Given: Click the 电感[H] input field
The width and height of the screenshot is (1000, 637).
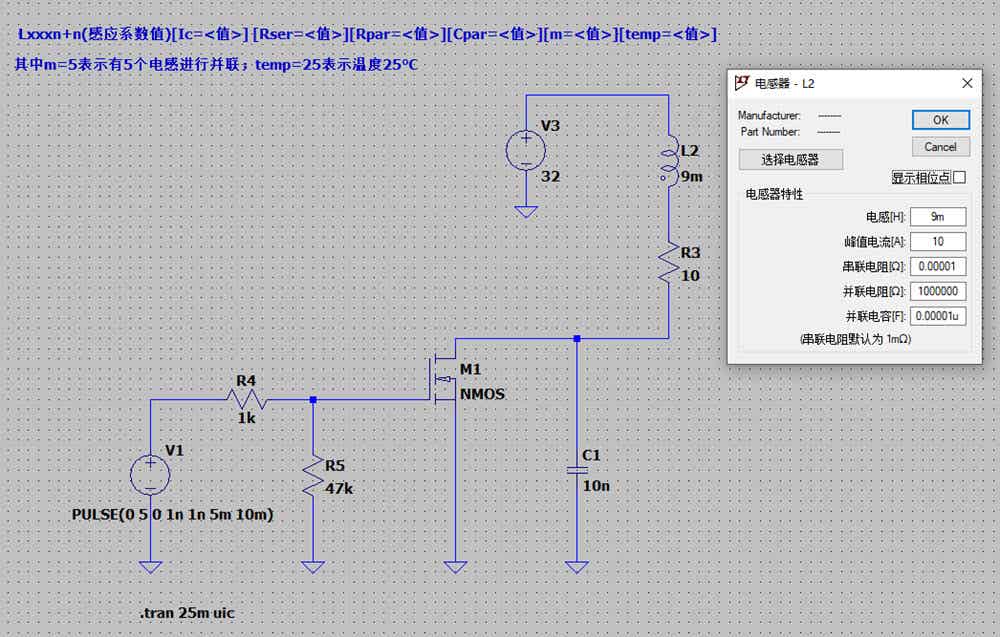Looking at the screenshot, I should [x=938, y=217].
